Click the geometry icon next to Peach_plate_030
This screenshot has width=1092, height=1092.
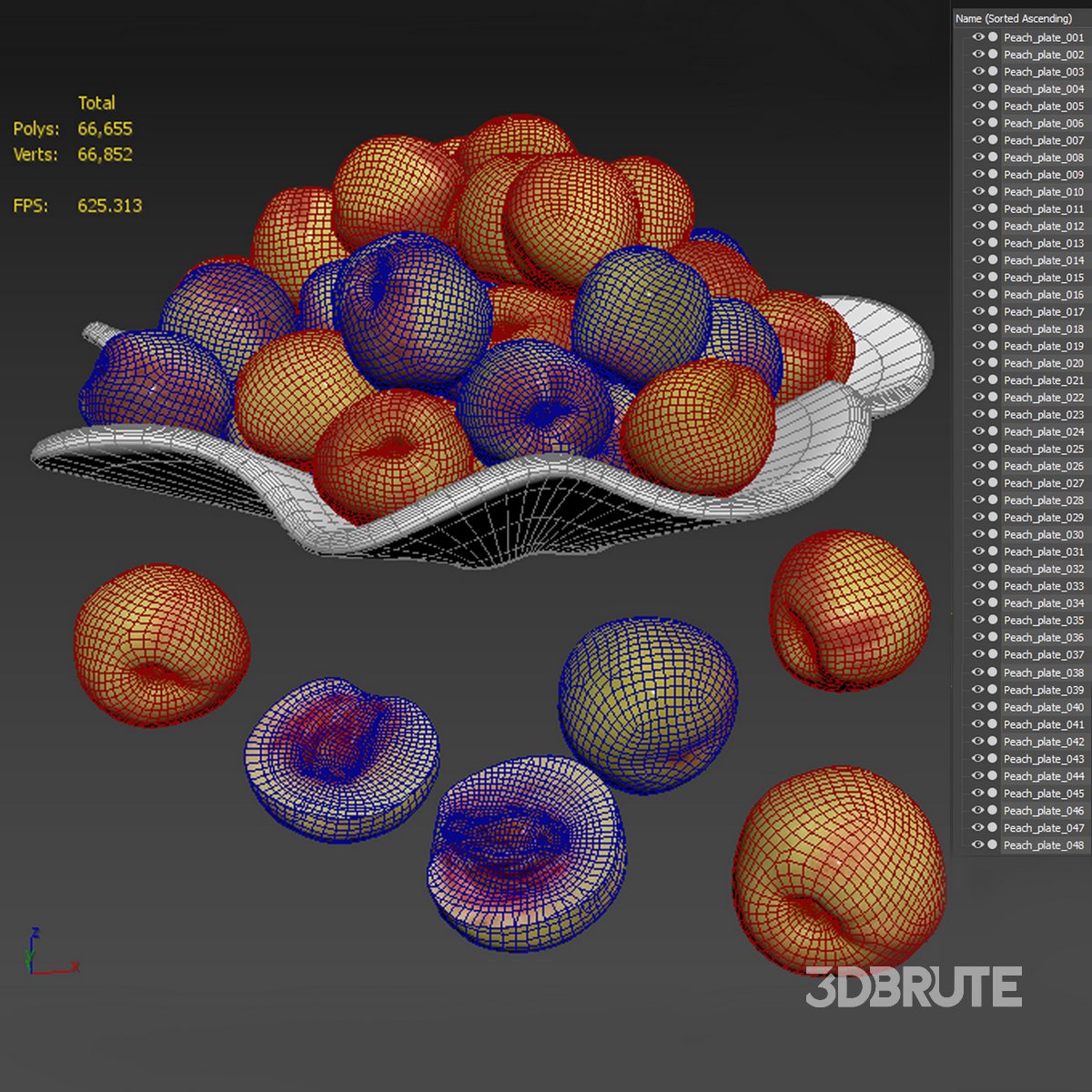click(x=993, y=535)
